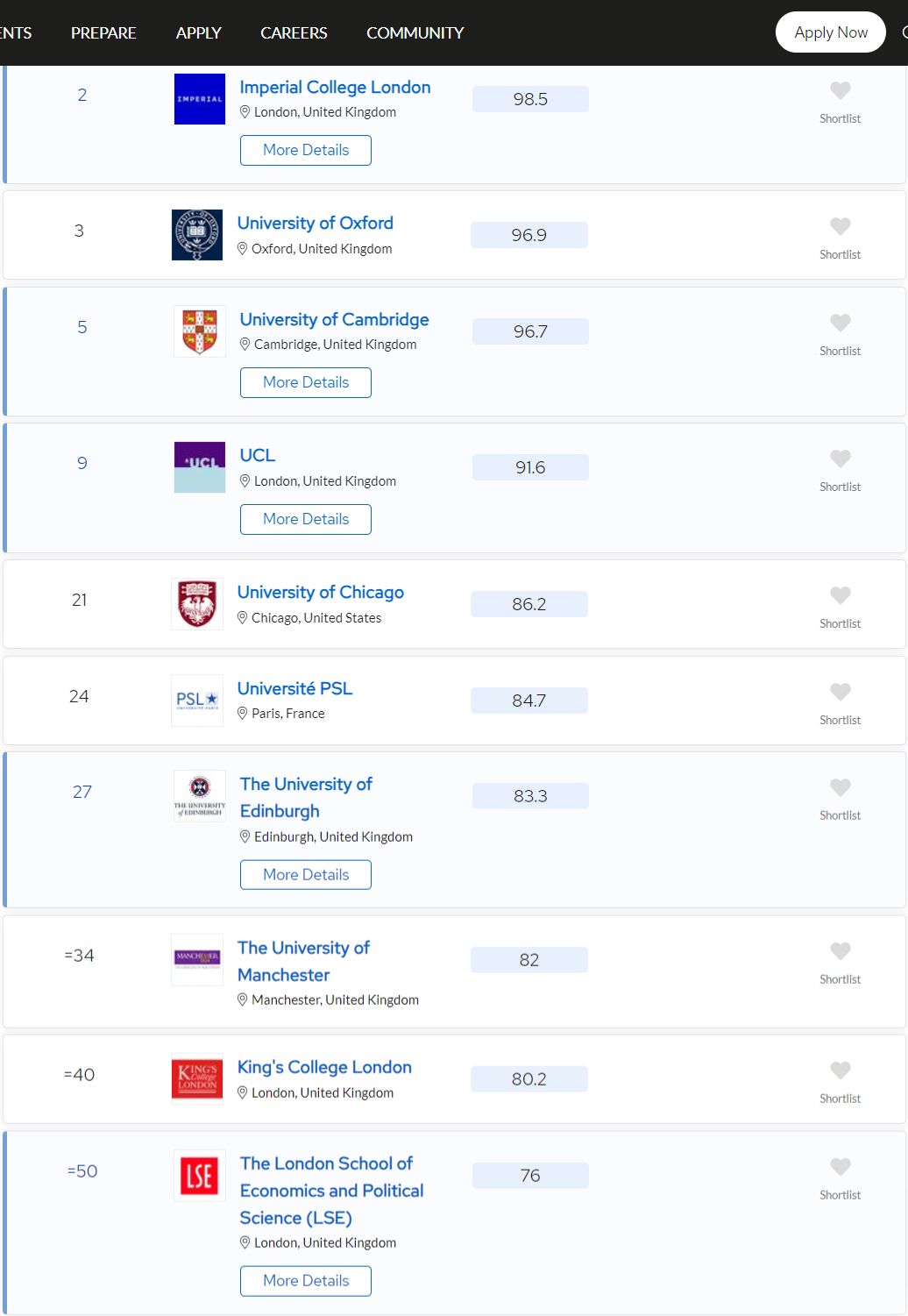The image size is (908, 1316).
Task: Open the Imperial College London logo
Action: pyautogui.click(x=200, y=99)
